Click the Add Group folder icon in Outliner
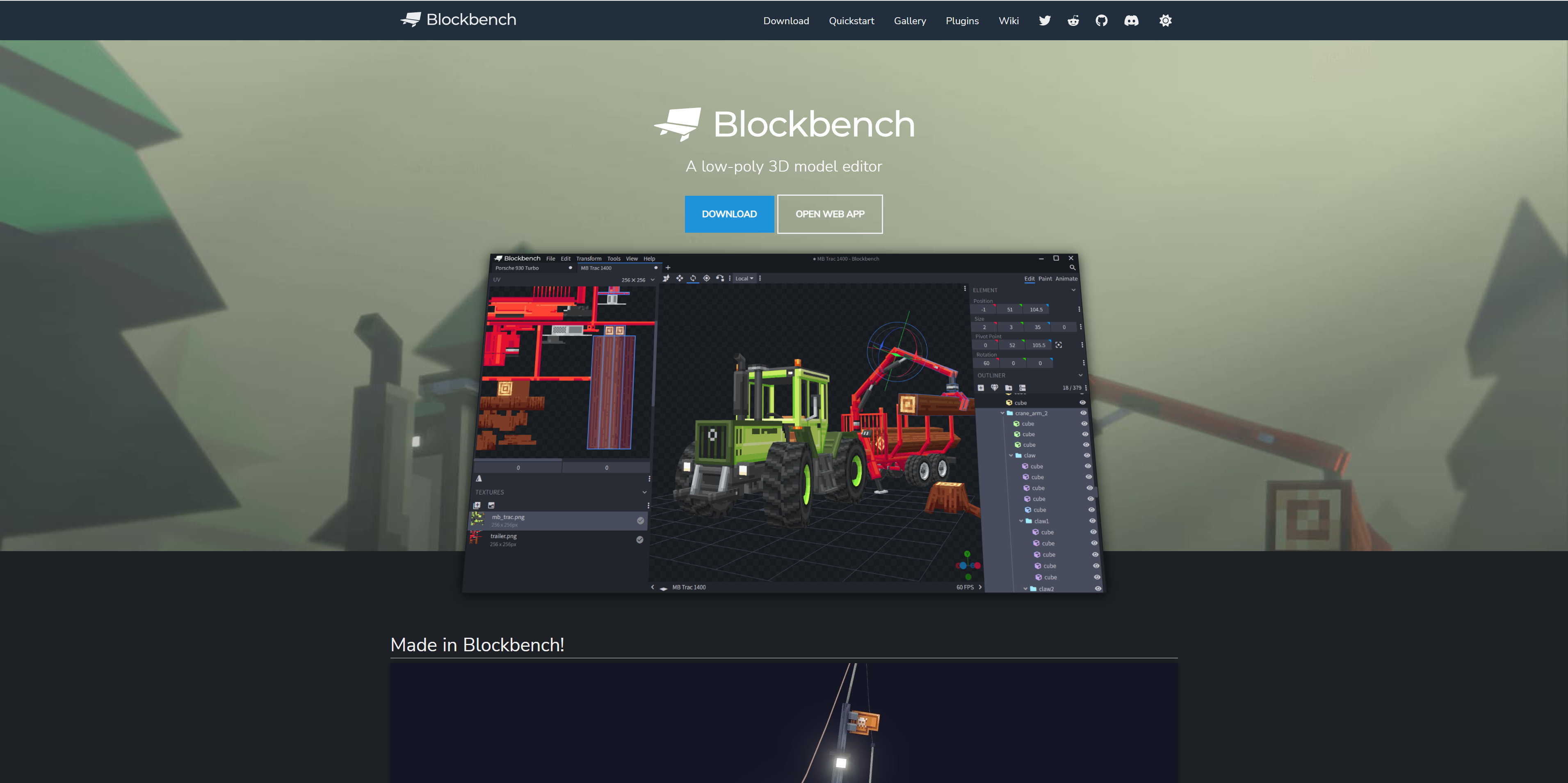The image size is (1568, 783). [x=1009, y=388]
